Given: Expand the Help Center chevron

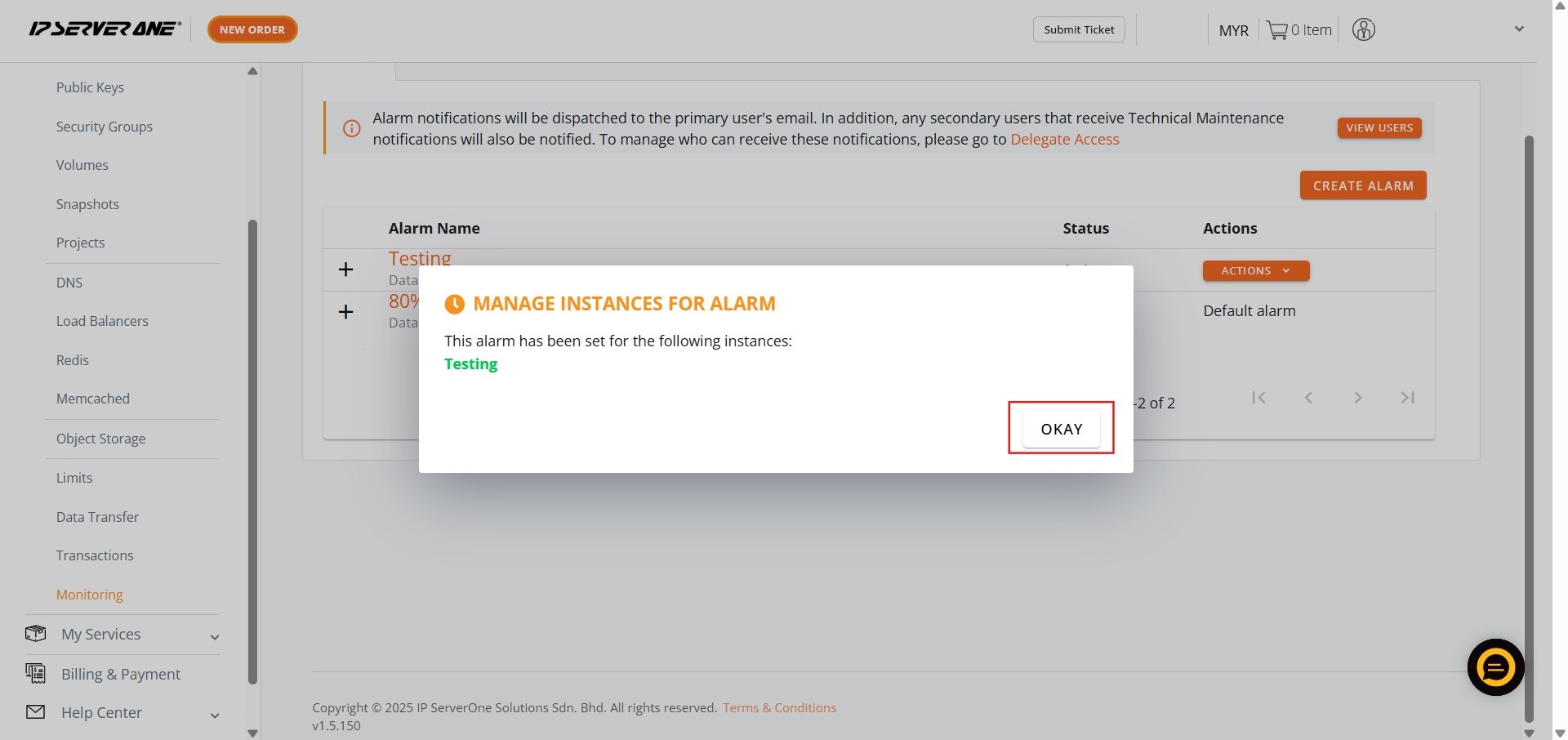Looking at the screenshot, I should point(215,715).
